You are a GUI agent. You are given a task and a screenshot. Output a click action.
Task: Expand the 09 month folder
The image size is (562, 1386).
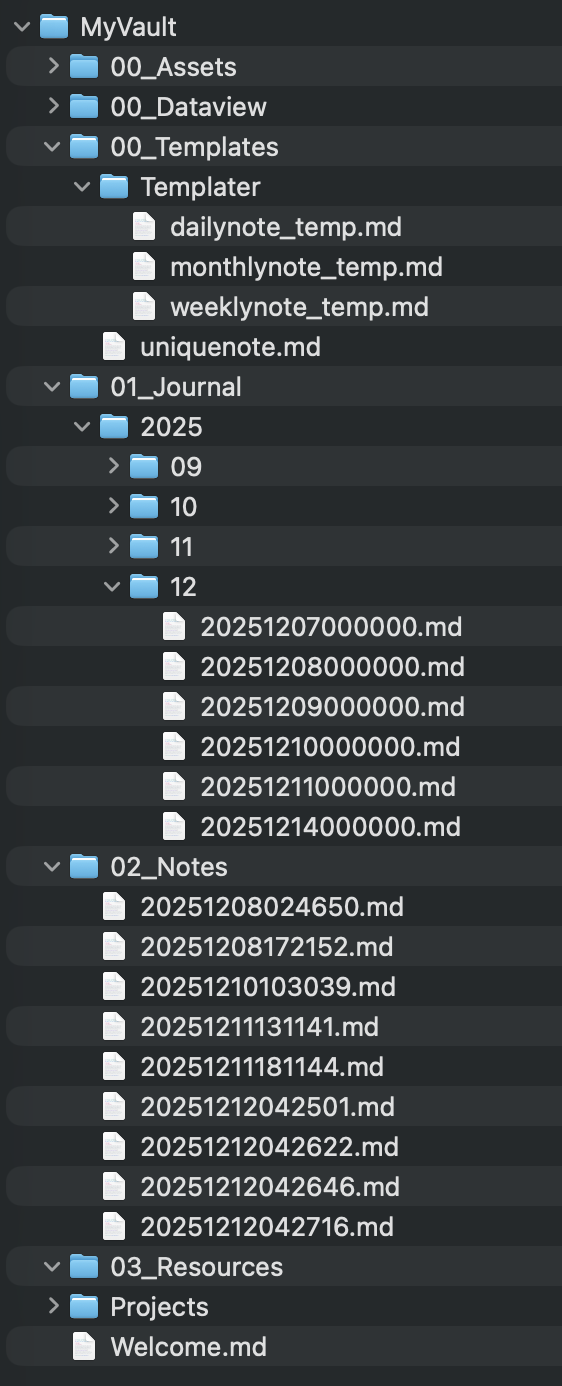[113, 467]
